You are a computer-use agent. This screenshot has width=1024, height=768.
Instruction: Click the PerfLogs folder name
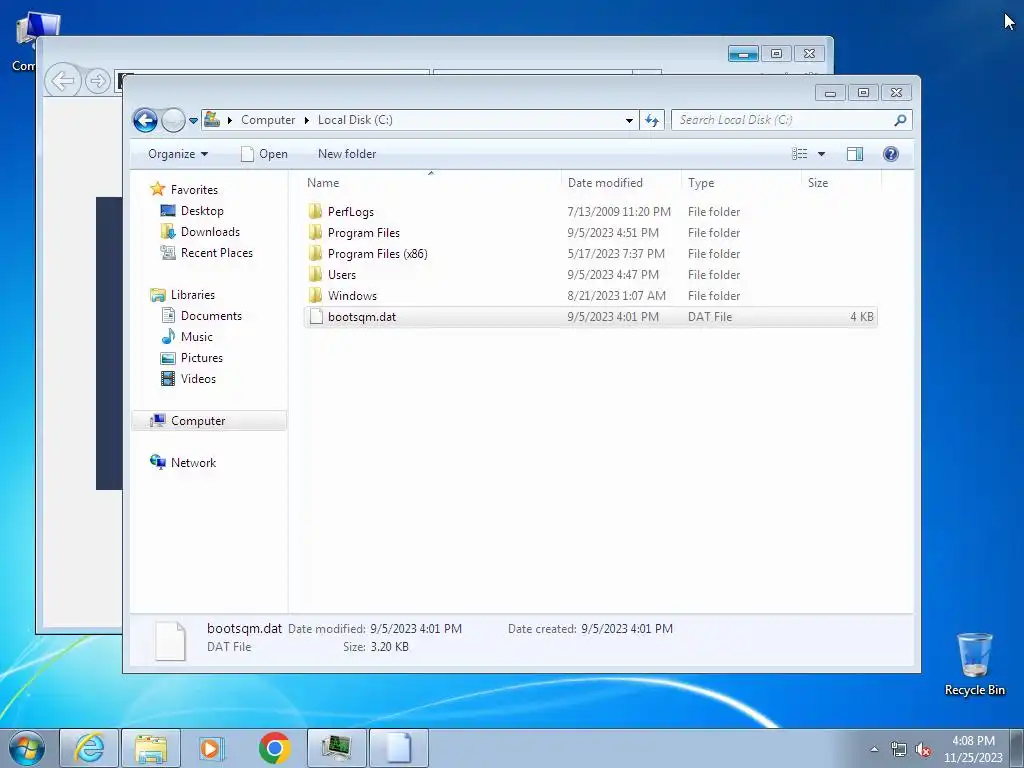point(351,212)
